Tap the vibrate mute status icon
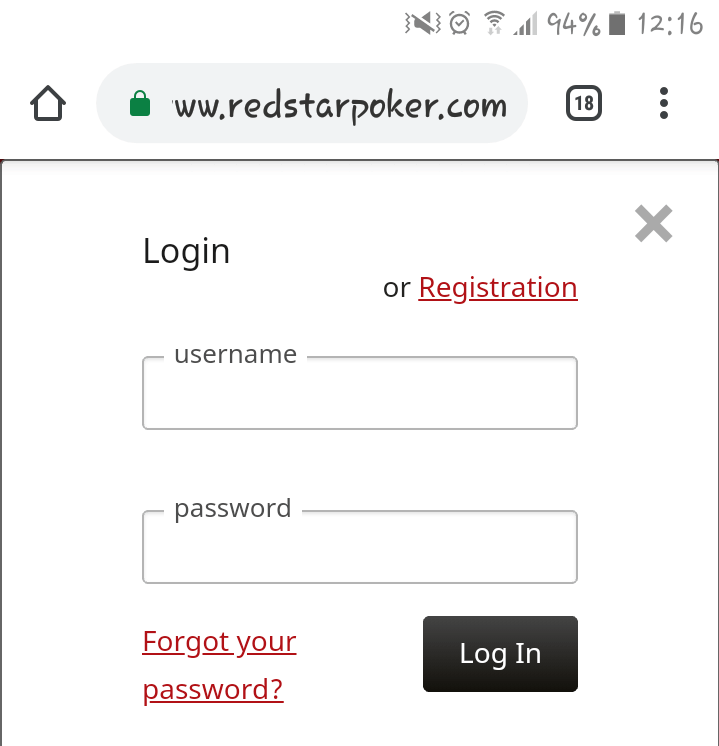Viewport: 719px width, 746px height. pyautogui.click(x=423, y=23)
